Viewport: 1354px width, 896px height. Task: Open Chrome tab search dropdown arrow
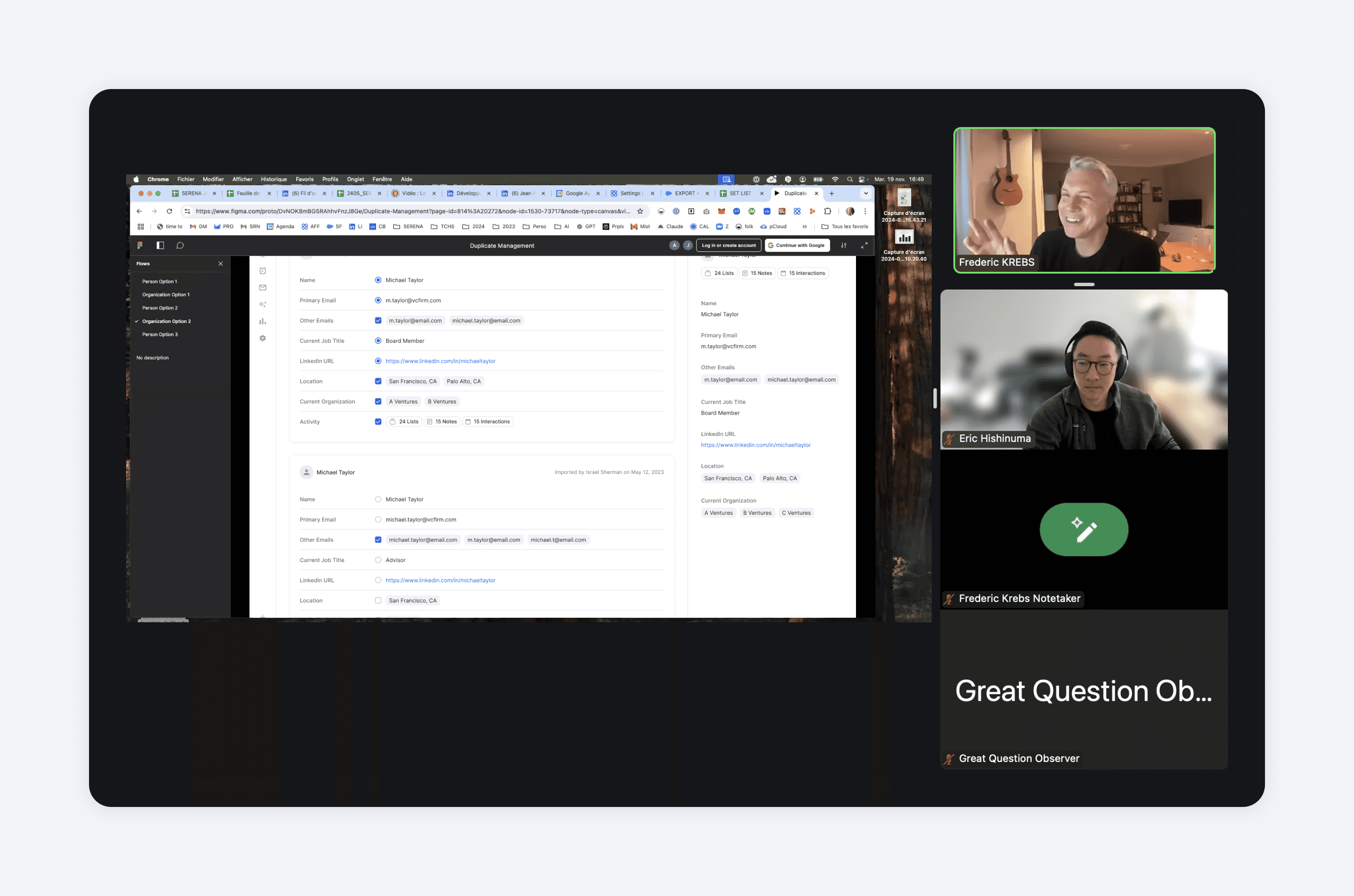866,194
